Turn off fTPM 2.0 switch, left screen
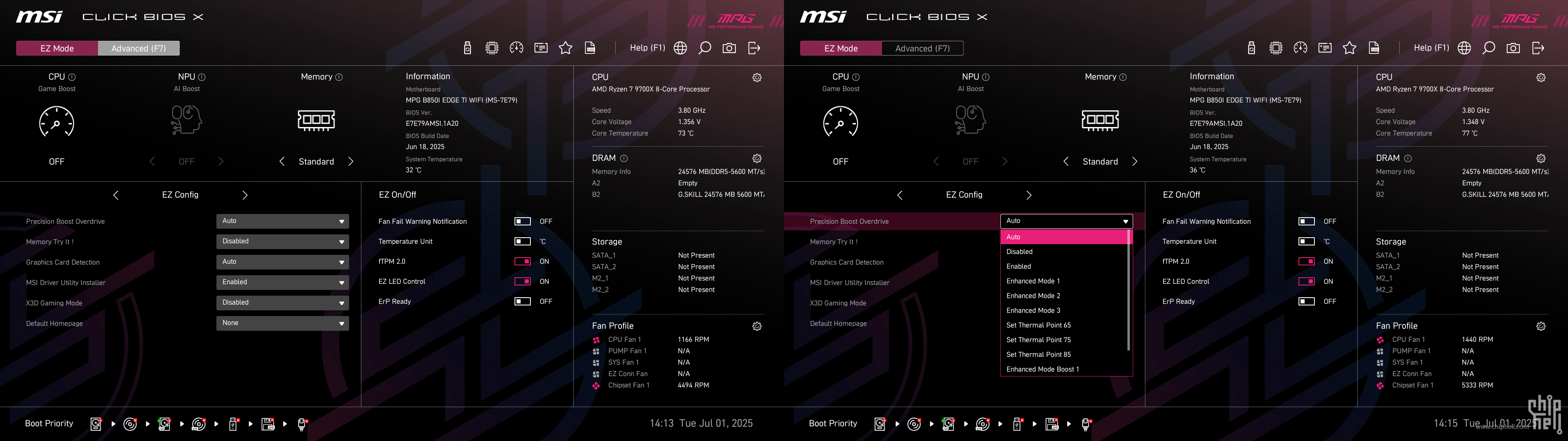This screenshot has height=441, width=1568. [522, 261]
